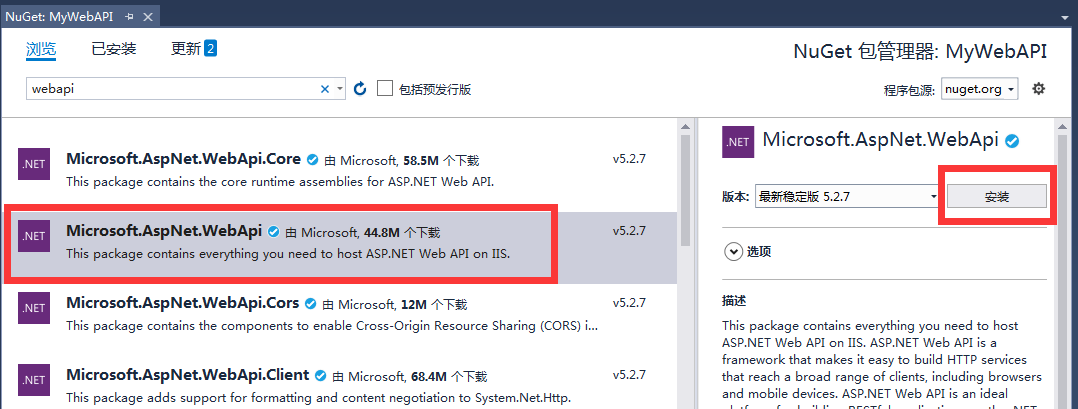Select Microsoft.AspNet.WebApi.Client package
Image resolution: width=1078 pixels, height=409 pixels.
(x=339, y=382)
